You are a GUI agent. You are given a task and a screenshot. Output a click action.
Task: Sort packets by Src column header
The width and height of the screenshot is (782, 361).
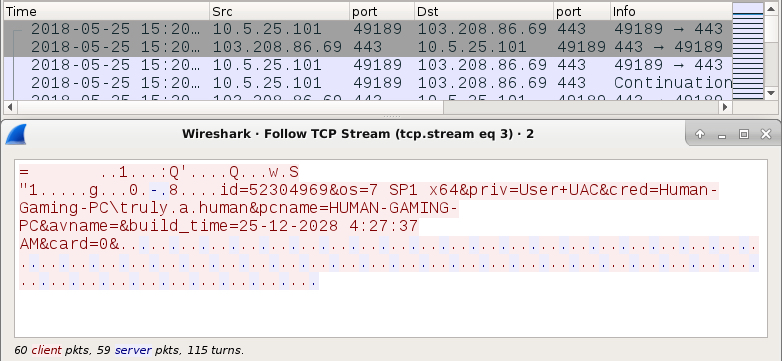point(279,11)
